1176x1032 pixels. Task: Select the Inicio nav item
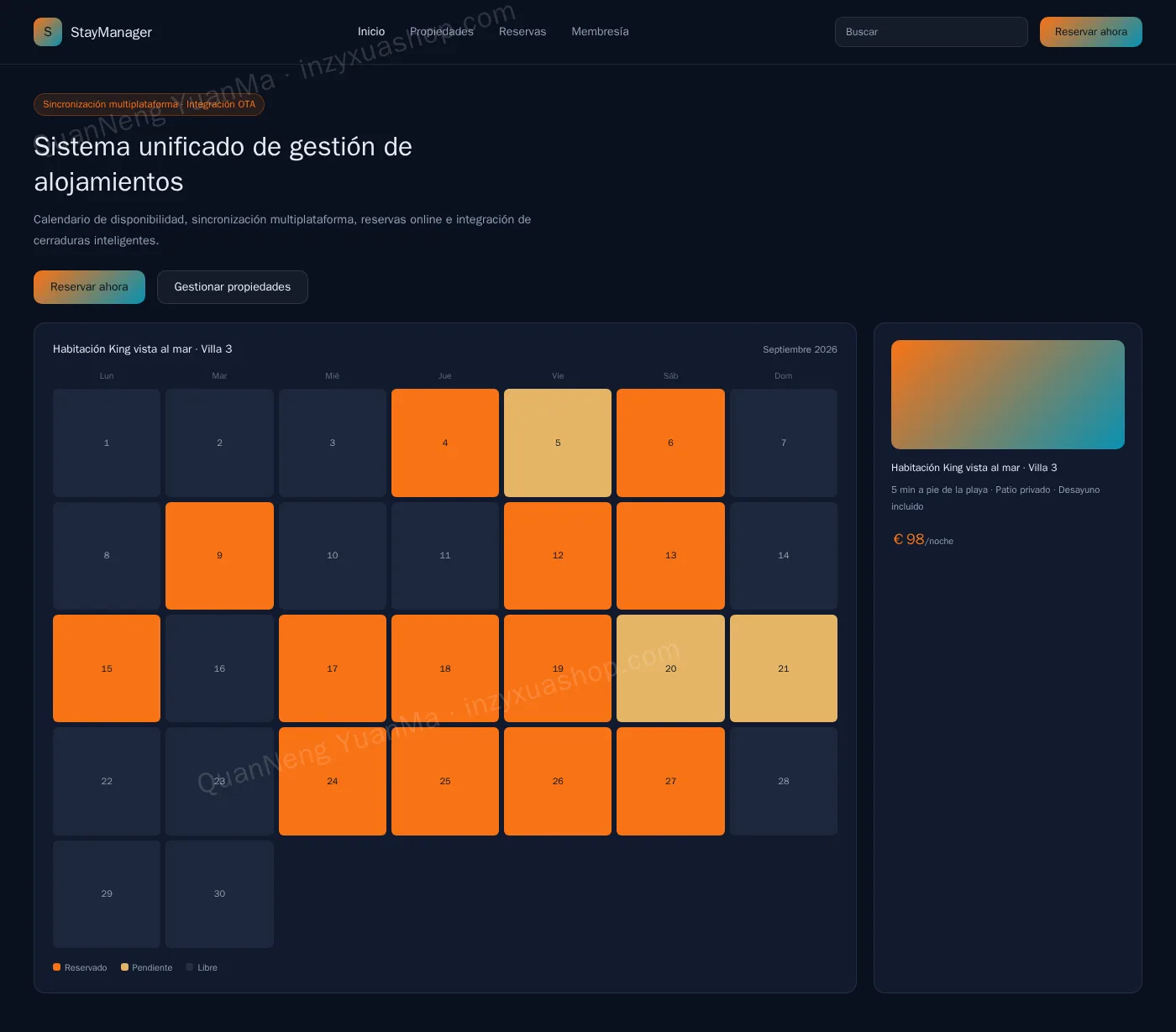[x=371, y=32]
